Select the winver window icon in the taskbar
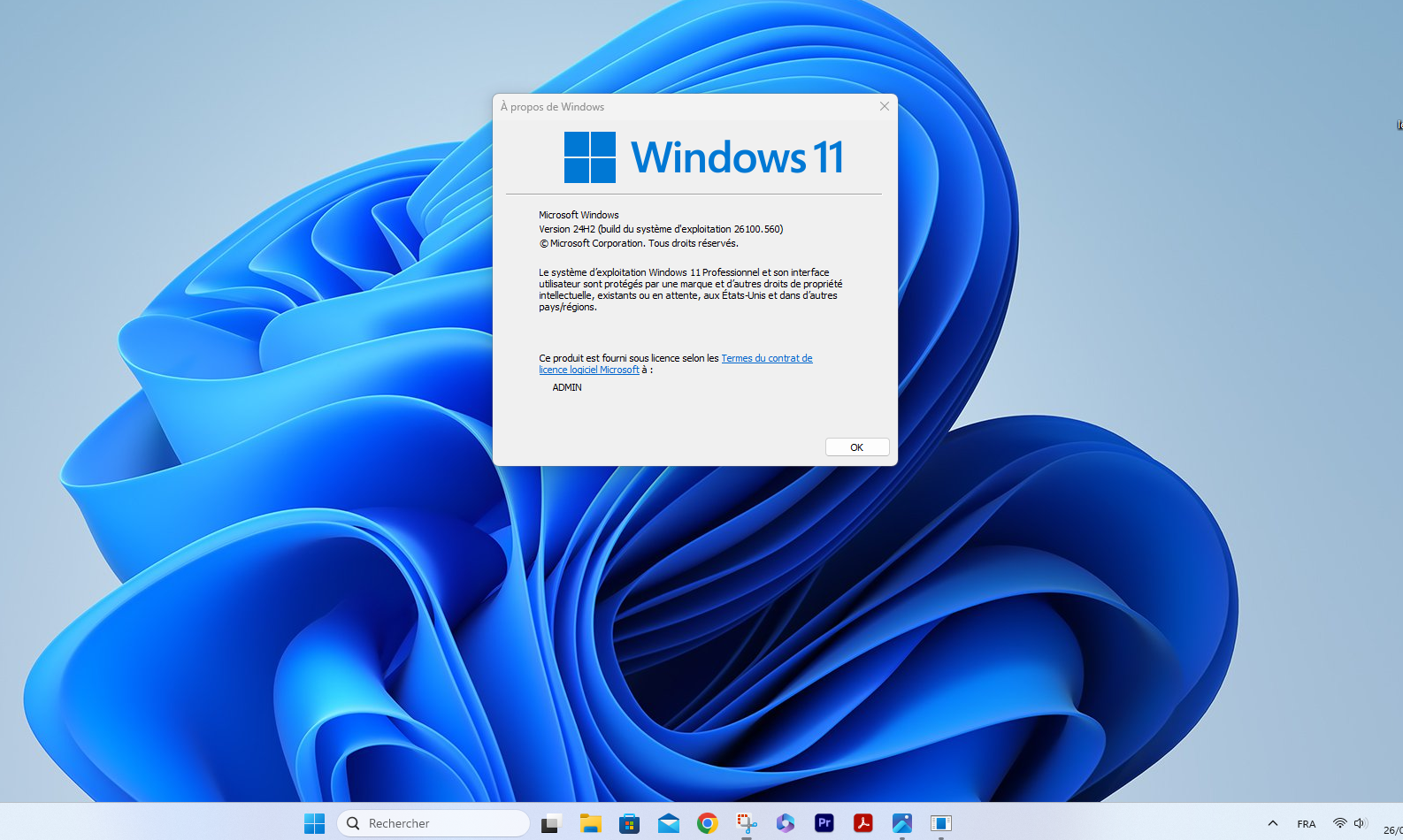The width and height of the screenshot is (1403, 840). [x=941, y=823]
